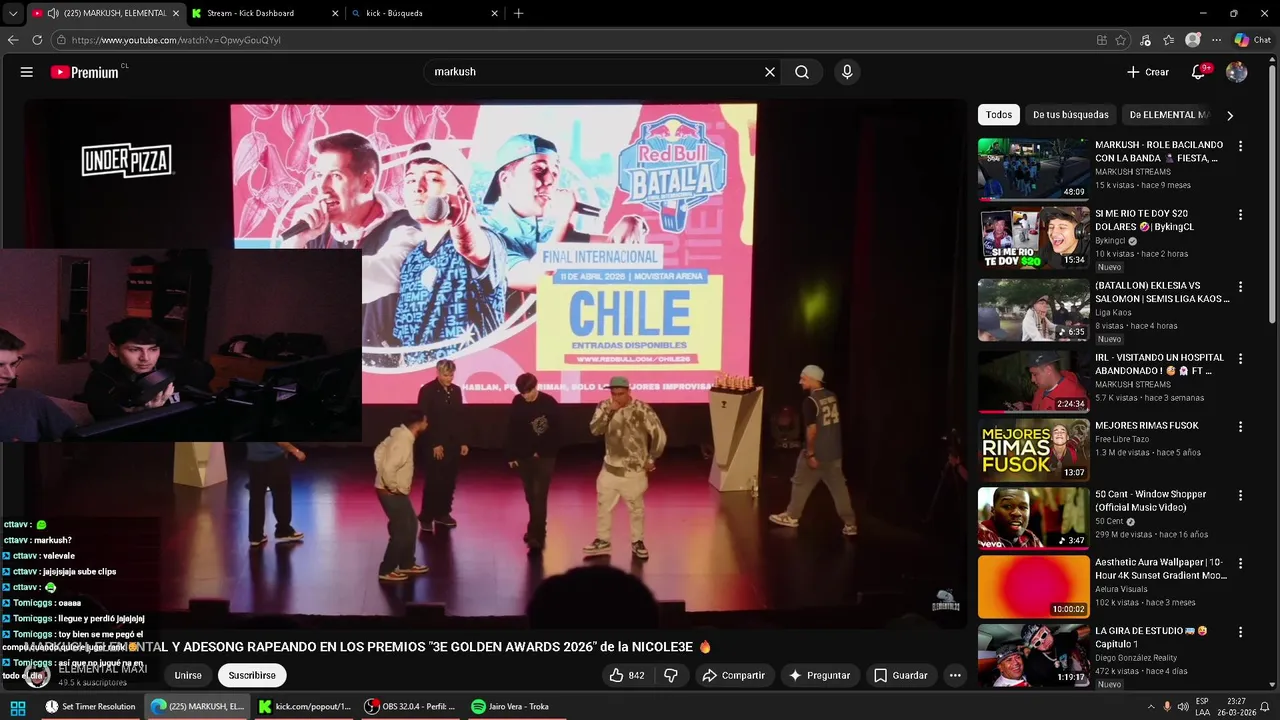Open YouTube account avatar menu
The width and height of the screenshot is (1280, 720).
point(1237,72)
